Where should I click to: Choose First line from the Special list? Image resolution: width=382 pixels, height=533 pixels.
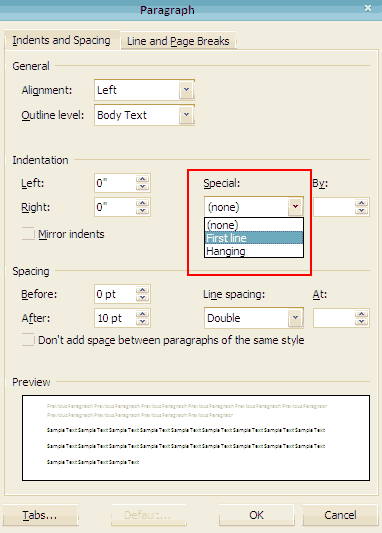pos(254,238)
